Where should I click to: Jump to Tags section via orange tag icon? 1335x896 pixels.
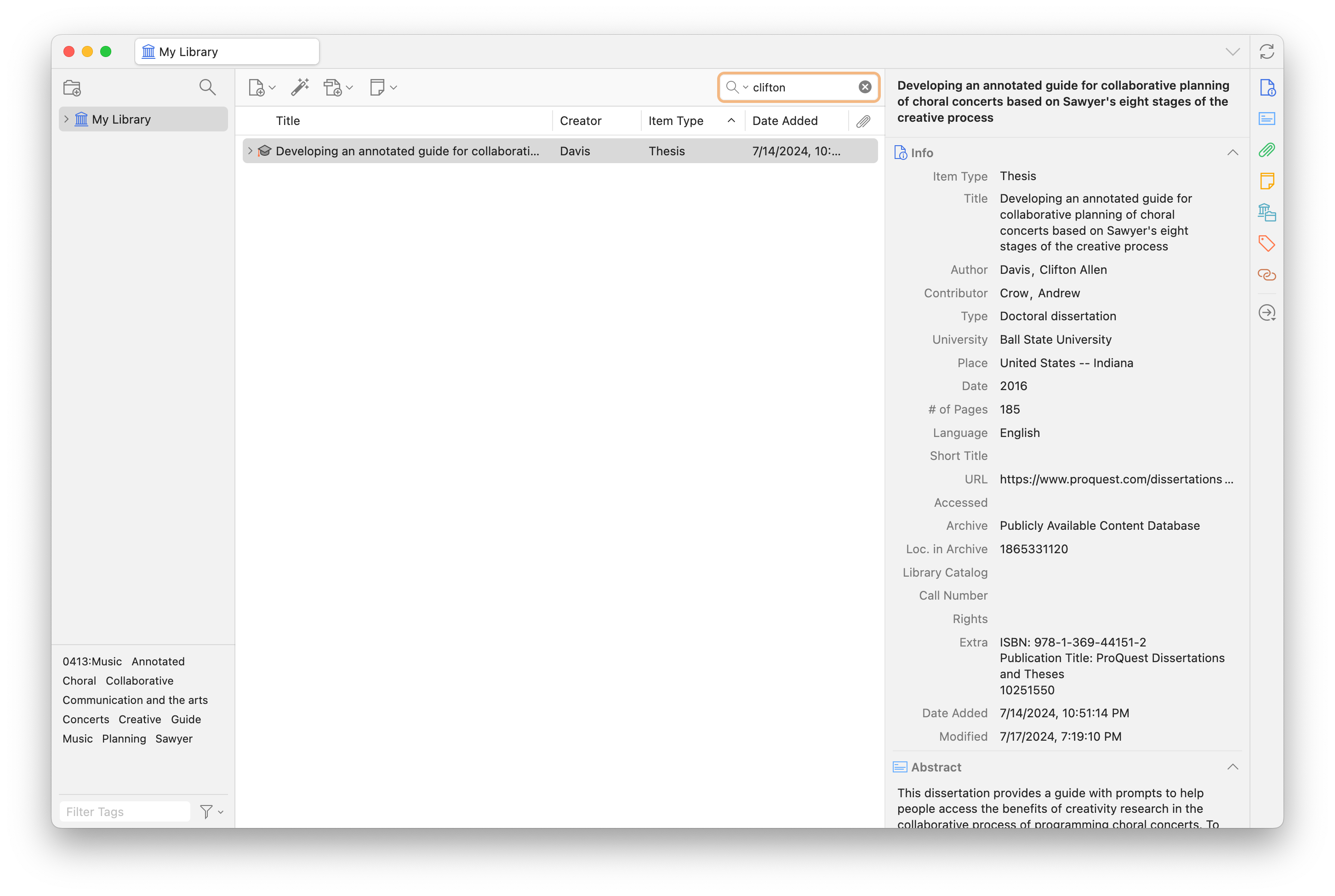click(x=1267, y=244)
